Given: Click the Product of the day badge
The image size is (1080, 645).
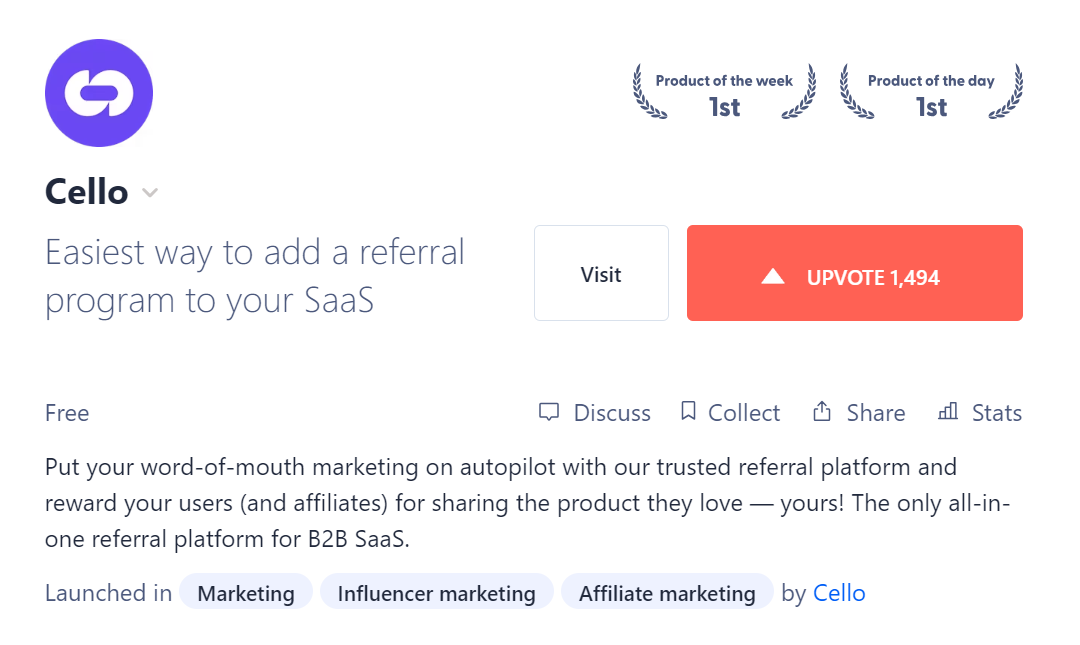Looking at the screenshot, I should (x=931, y=92).
